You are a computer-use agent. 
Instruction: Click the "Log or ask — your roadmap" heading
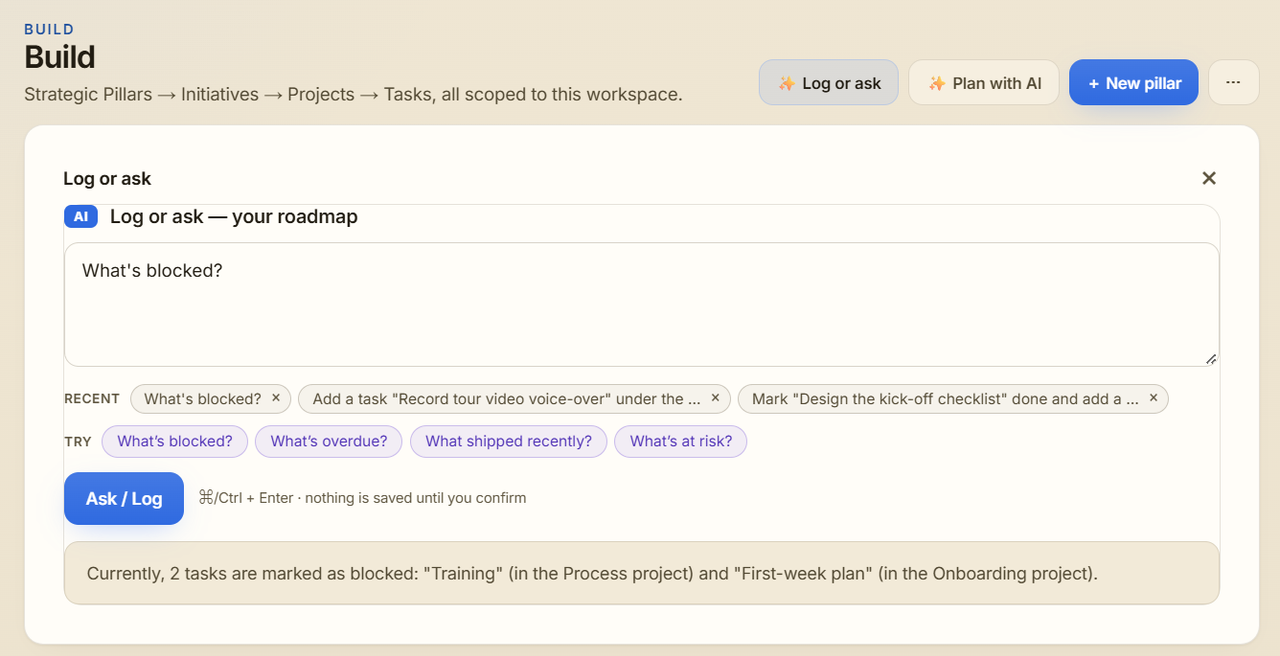pos(234,217)
